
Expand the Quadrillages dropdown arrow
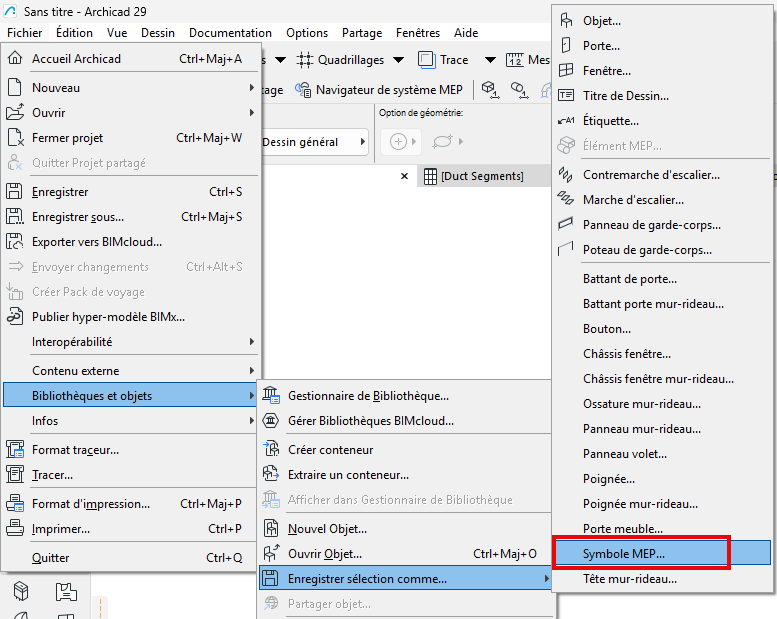(398, 60)
